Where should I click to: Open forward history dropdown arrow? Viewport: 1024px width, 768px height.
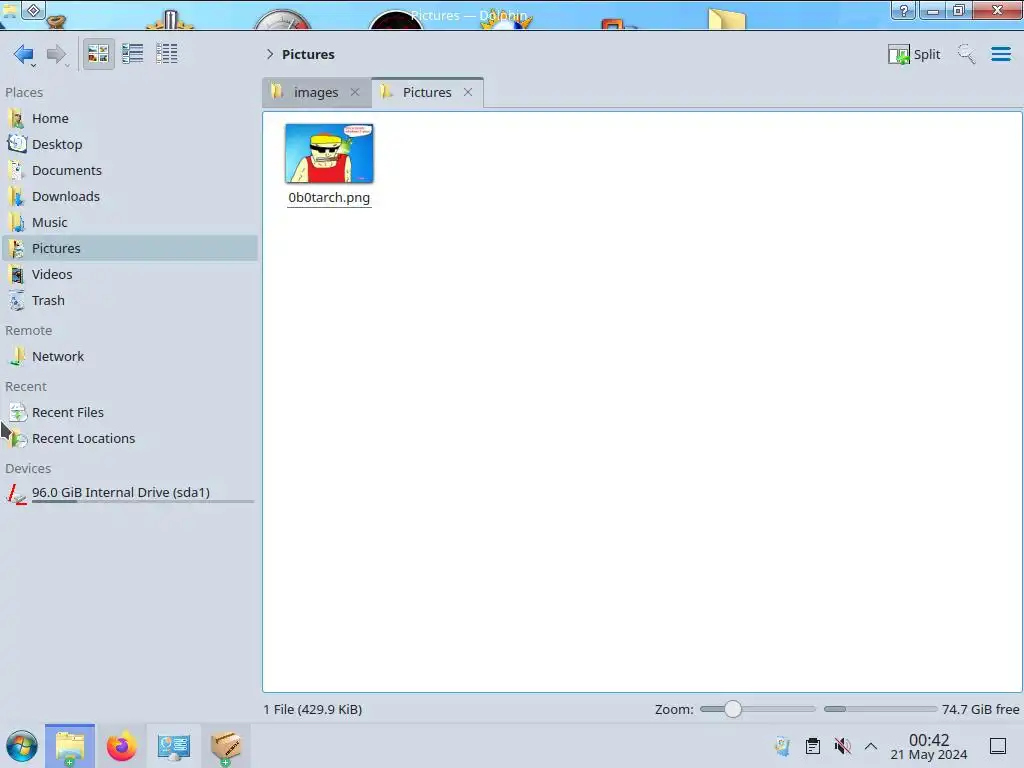click(x=67, y=65)
